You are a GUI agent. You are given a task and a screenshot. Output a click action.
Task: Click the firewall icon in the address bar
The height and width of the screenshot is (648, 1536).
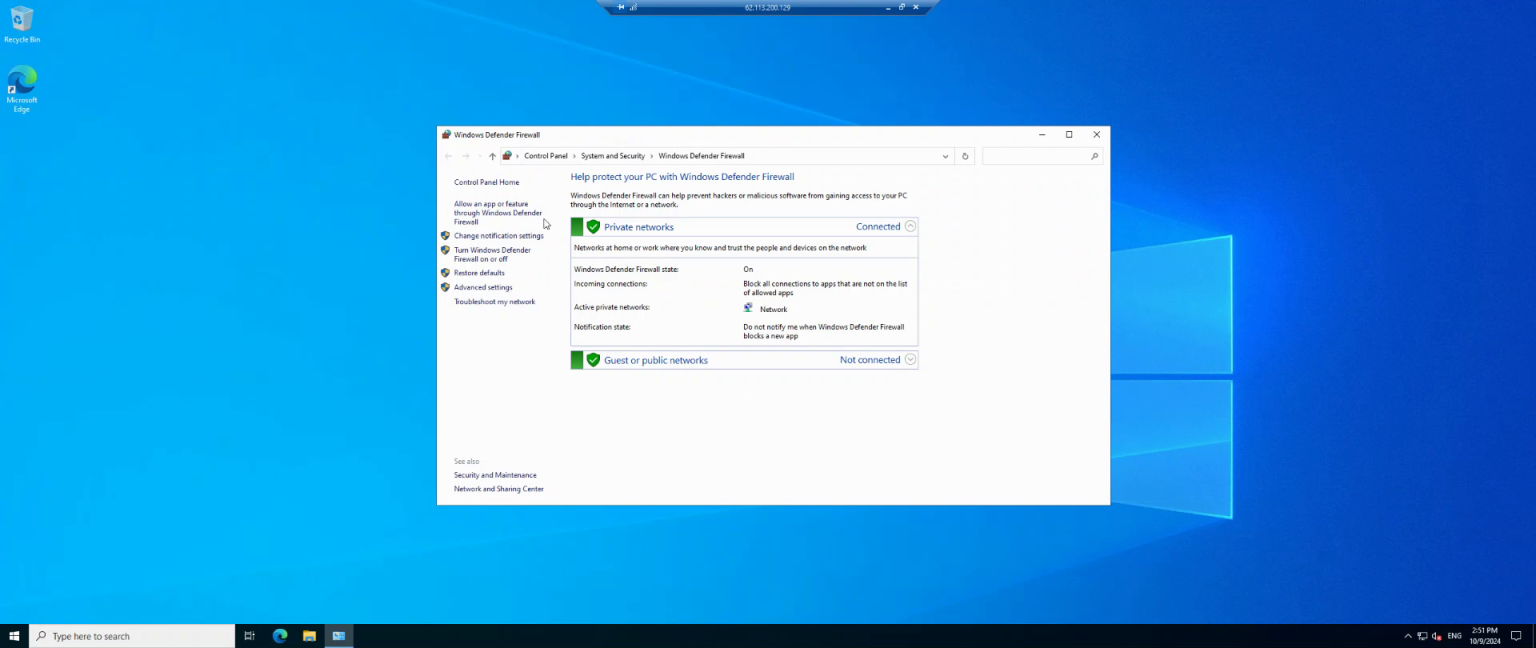[506, 155]
